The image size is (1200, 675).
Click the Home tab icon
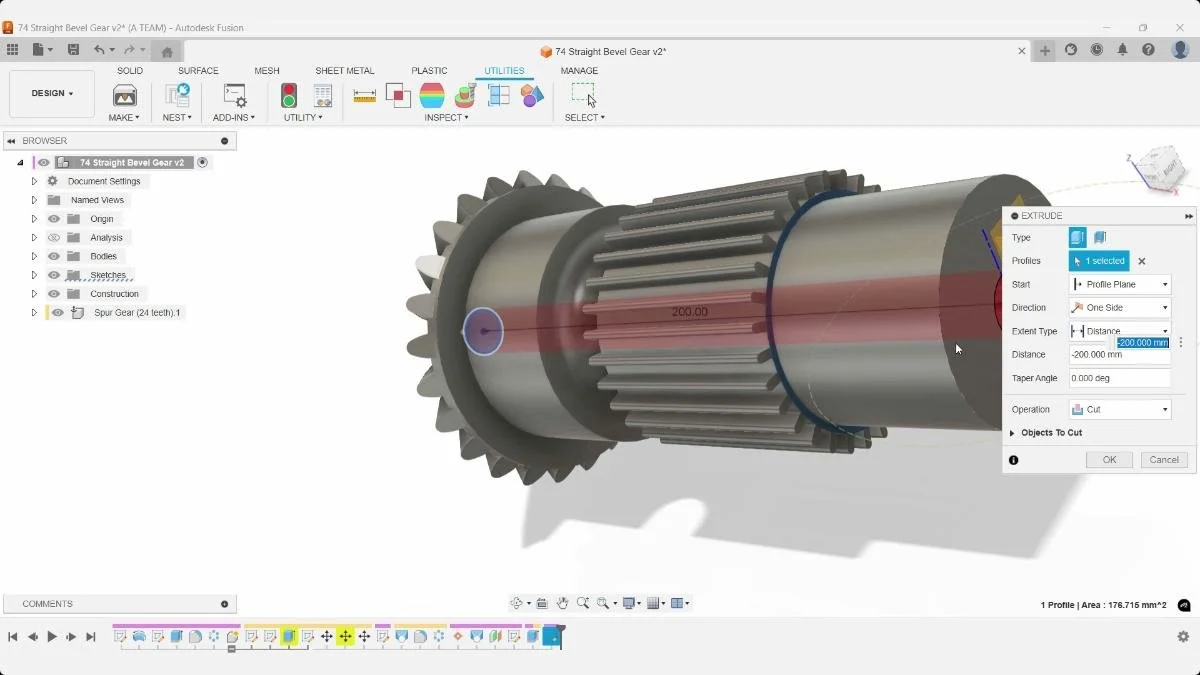click(x=167, y=51)
